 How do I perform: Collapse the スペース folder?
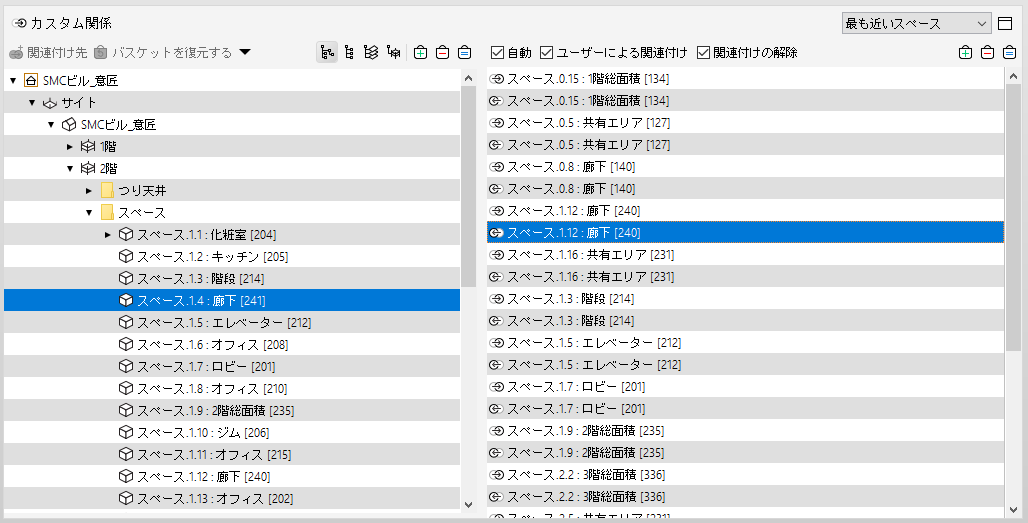(89, 212)
